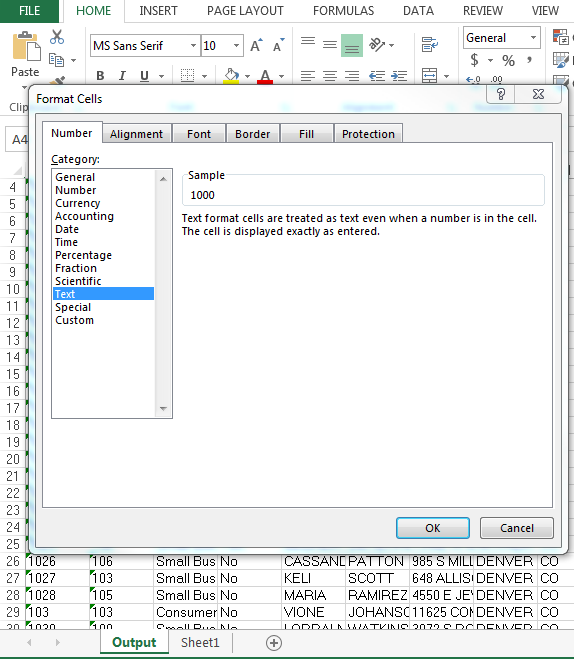The width and height of the screenshot is (574, 659).
Task: Open the font name dropdown
Action: pyautogui.click(x=193, y=45)
